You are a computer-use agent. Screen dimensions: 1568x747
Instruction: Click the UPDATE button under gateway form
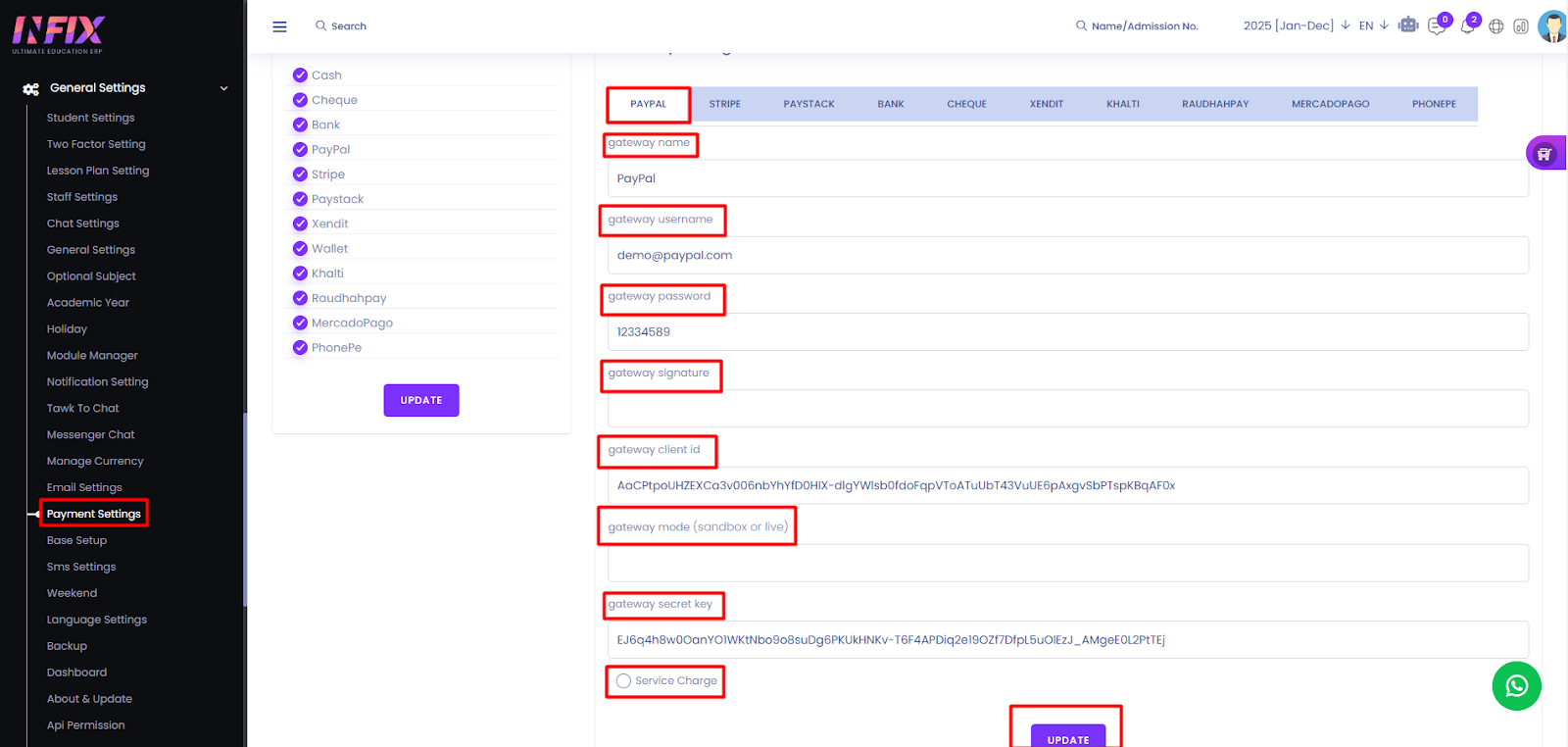coord(1068,736)
